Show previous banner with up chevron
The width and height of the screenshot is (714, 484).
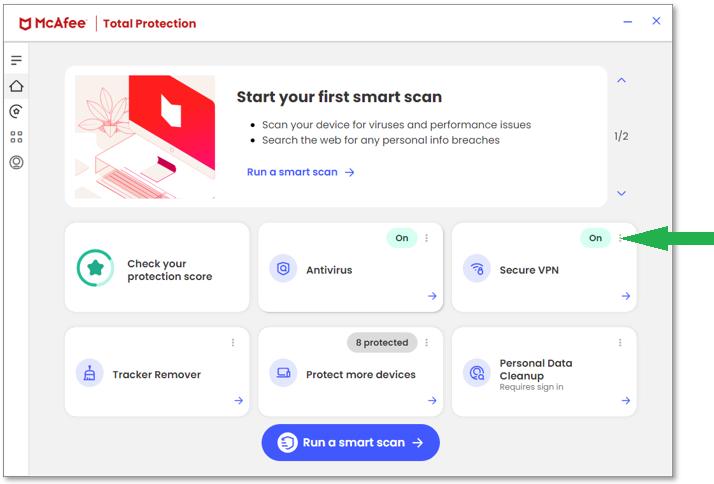coord(622,81)
